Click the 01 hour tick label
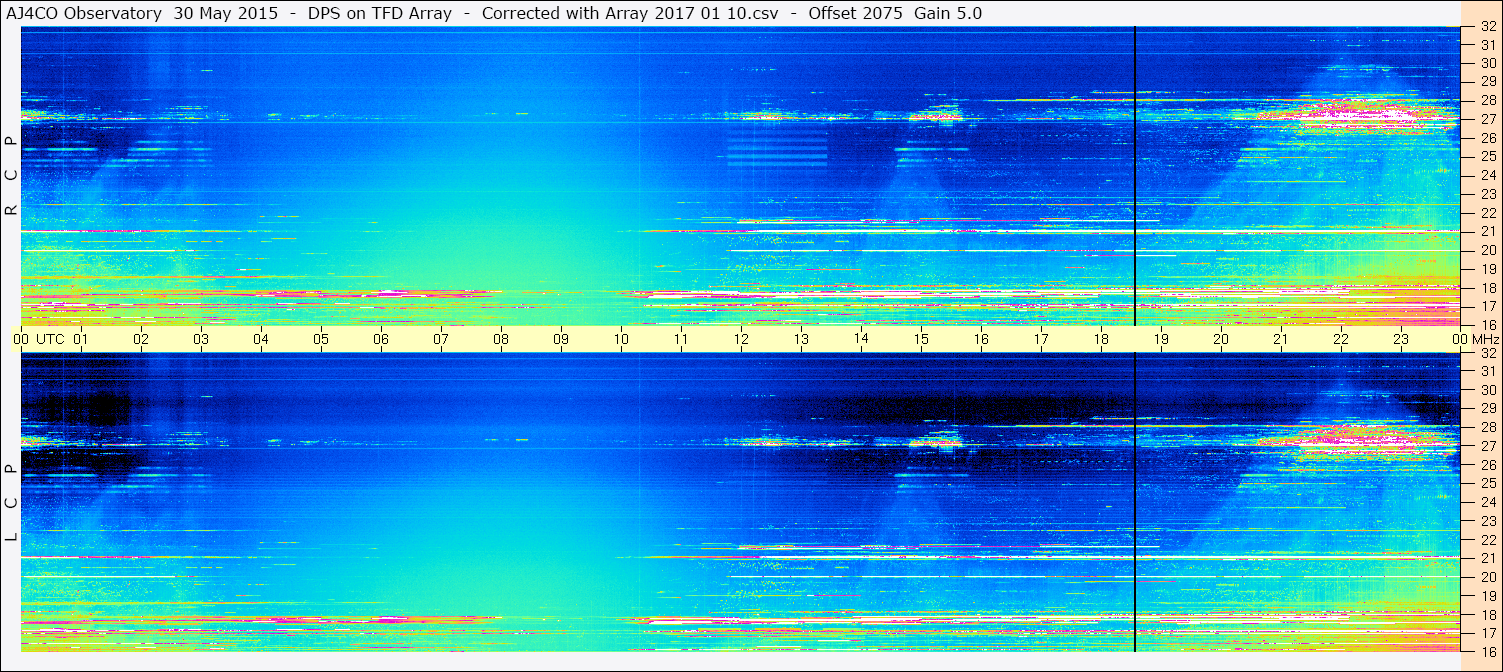The image size is (1503, 672). (81, 339)
